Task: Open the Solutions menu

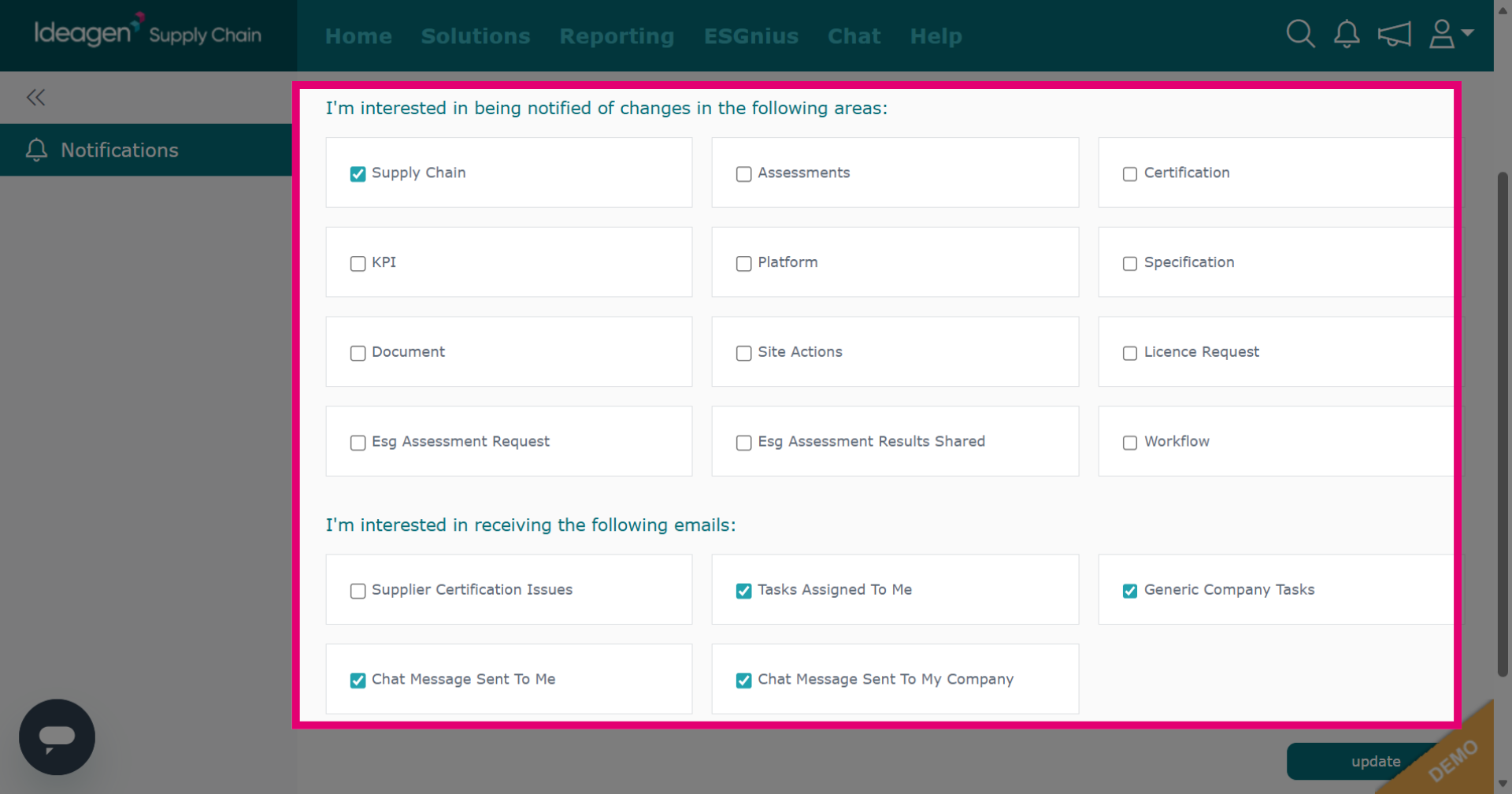Action: point(476,36)
